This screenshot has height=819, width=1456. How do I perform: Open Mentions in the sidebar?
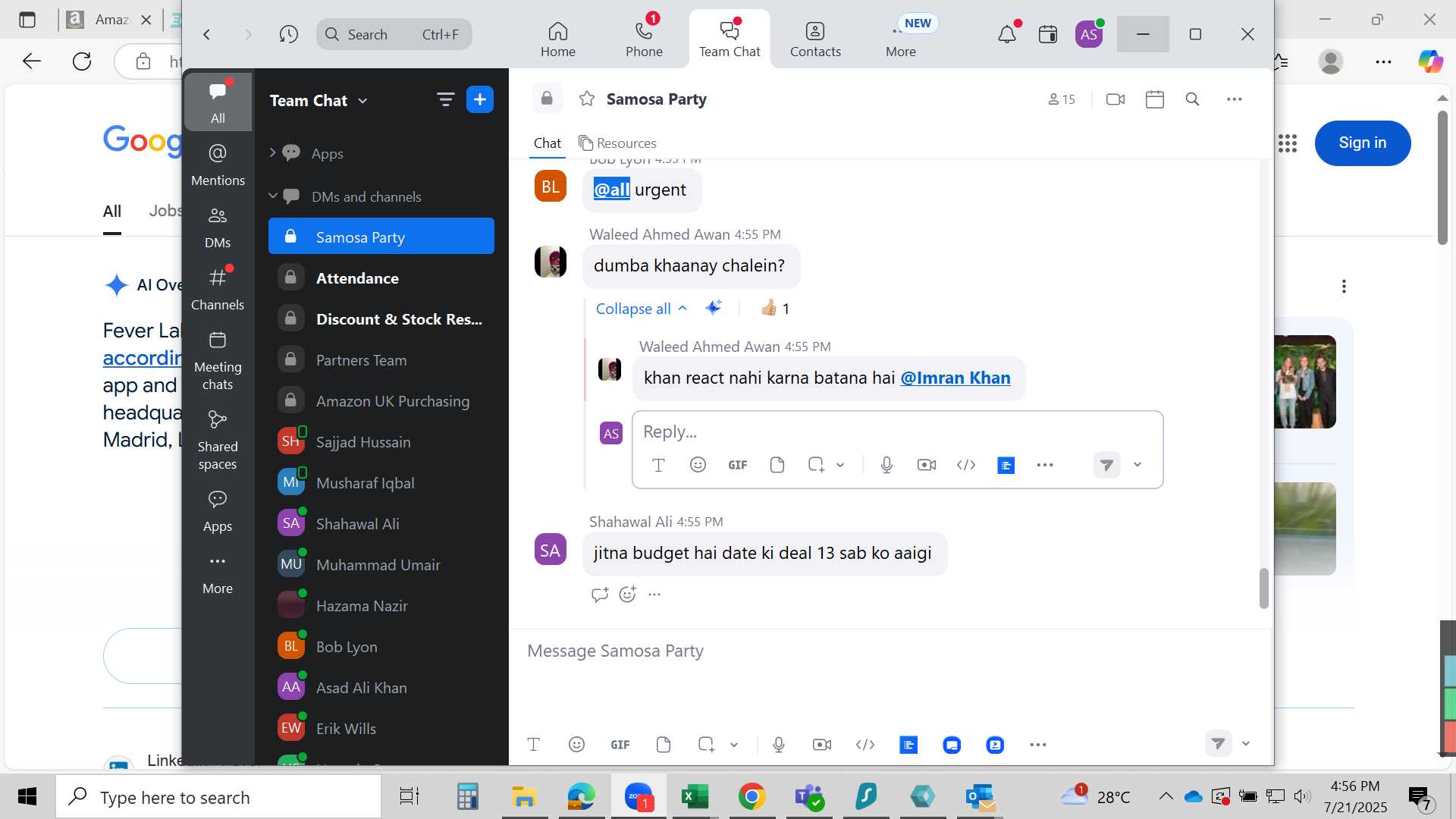218,165
